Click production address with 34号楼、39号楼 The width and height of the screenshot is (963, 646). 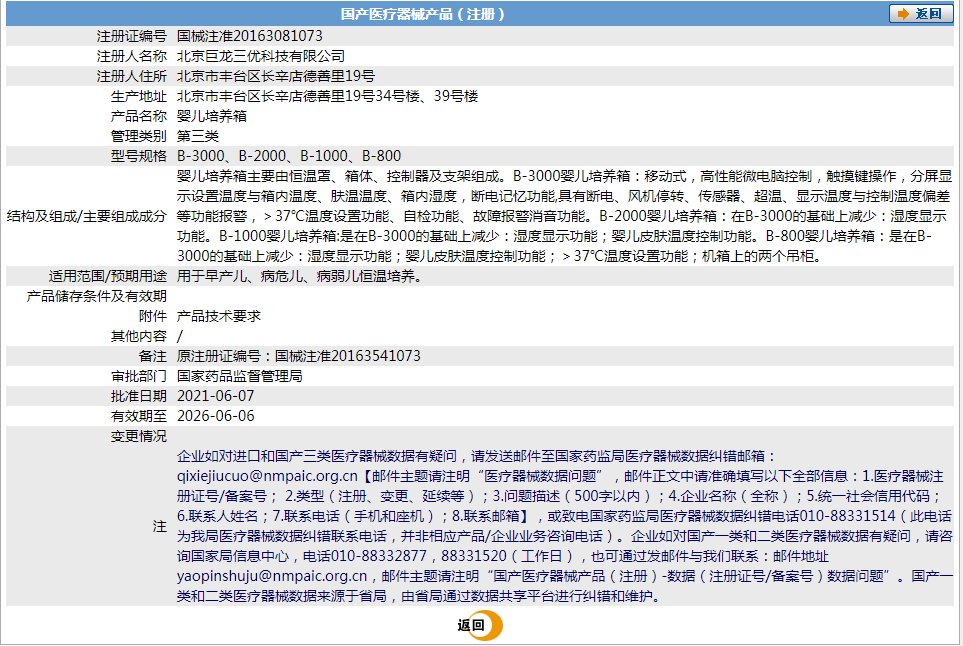pyautogui.click(x=327, y=96)
